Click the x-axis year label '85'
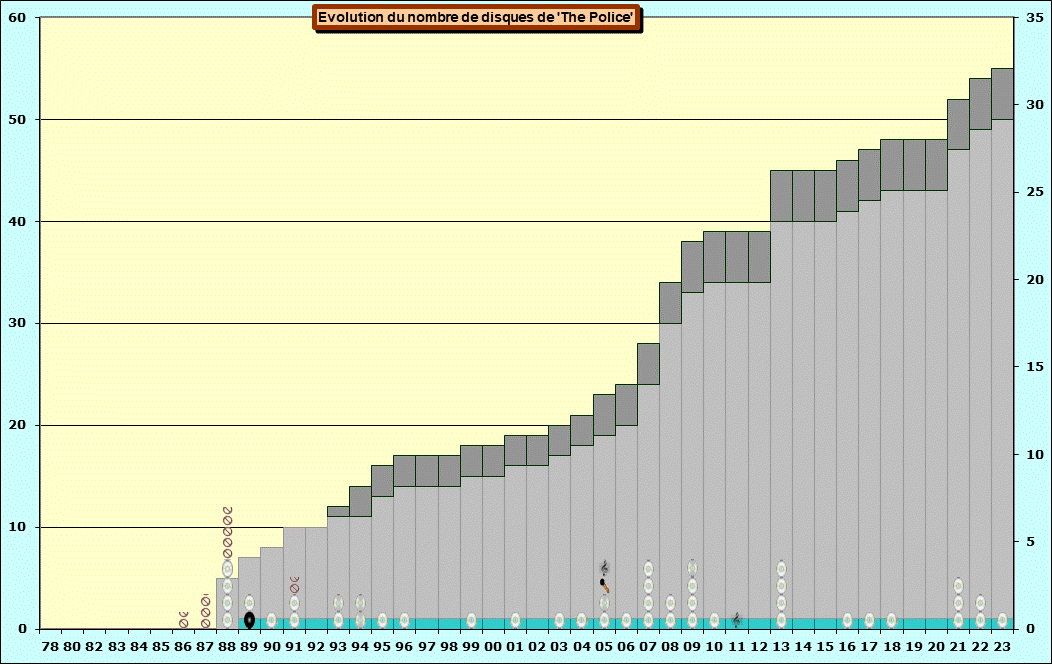The image size is (1052, 664). pos(161,647)
